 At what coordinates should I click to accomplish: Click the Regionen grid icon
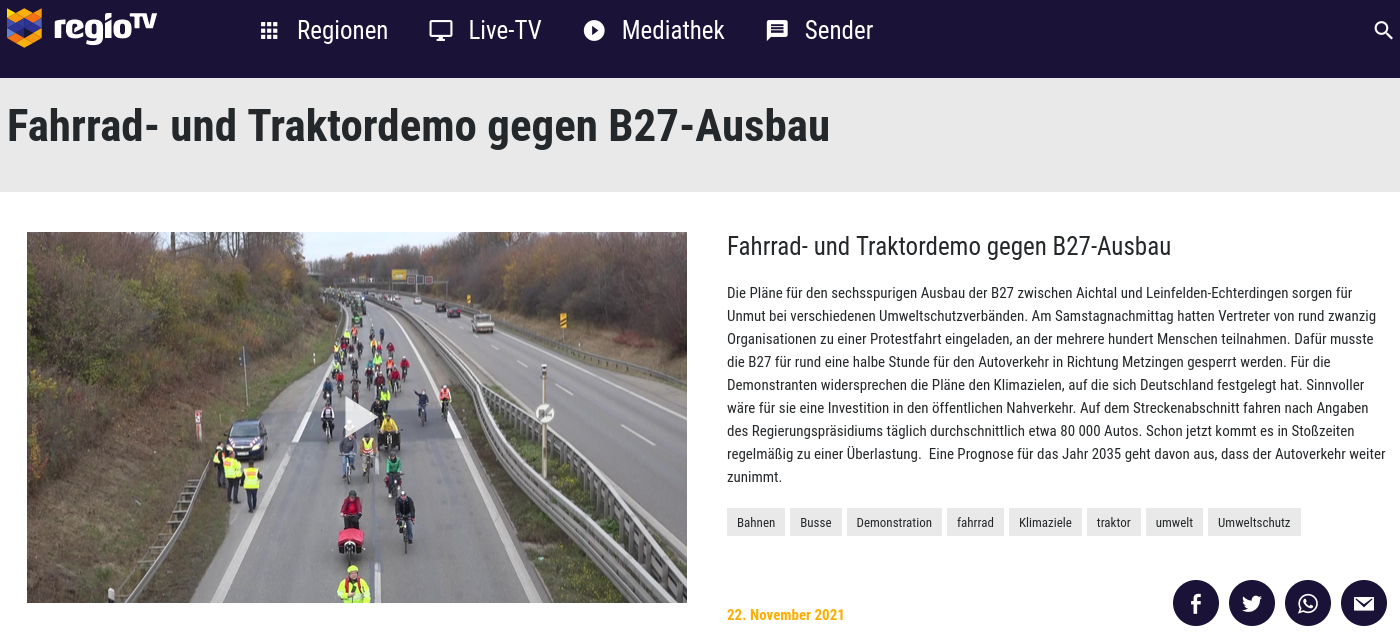pos(269,31)
